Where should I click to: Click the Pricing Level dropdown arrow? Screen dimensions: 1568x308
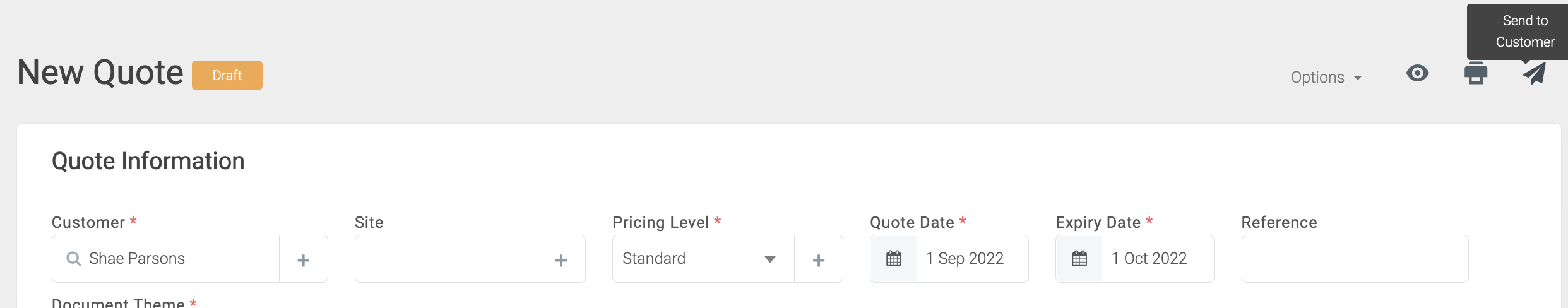[x=770, y=259]
